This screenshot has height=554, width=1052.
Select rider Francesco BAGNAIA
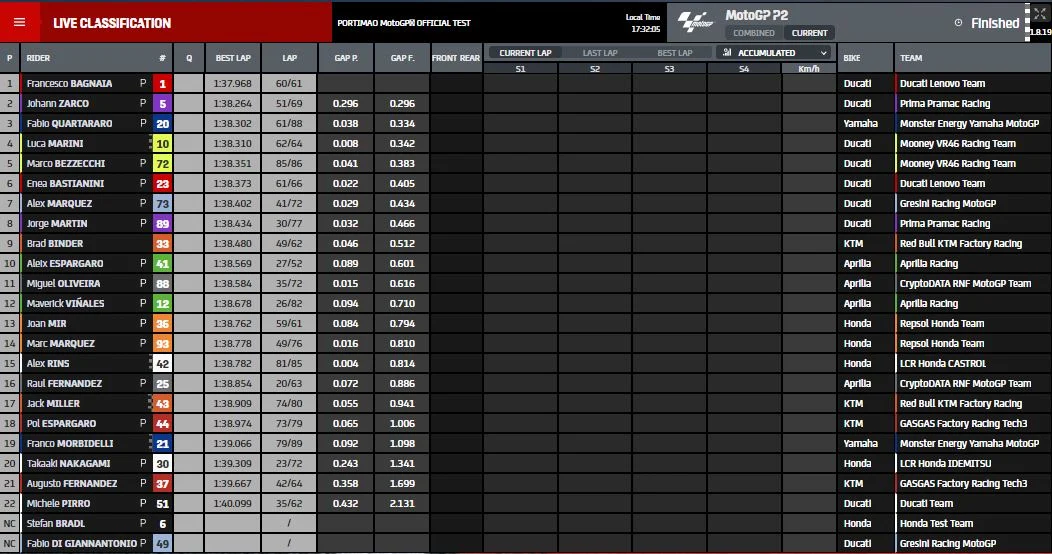point(69,84)
